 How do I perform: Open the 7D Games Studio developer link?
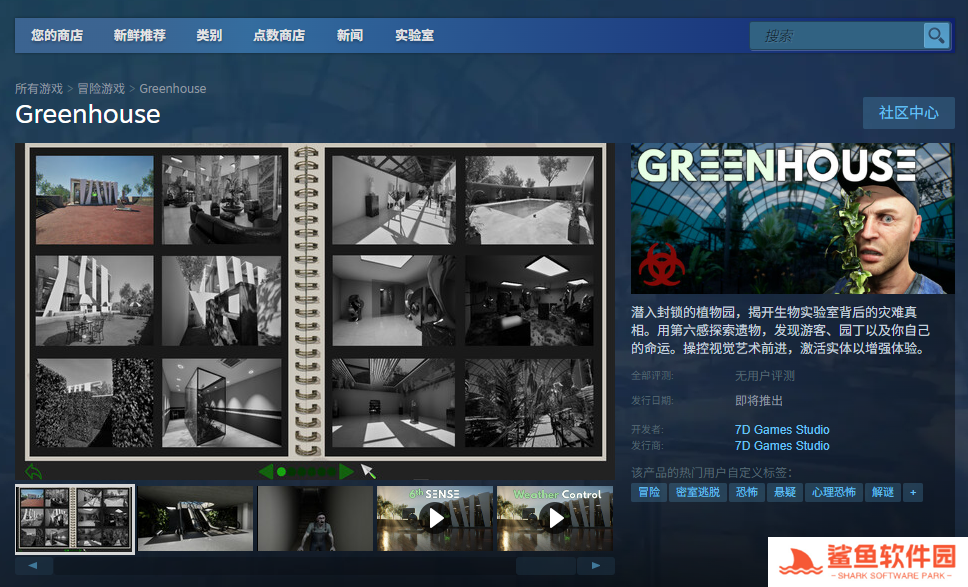pyautogui.click(x=782, y=430)
